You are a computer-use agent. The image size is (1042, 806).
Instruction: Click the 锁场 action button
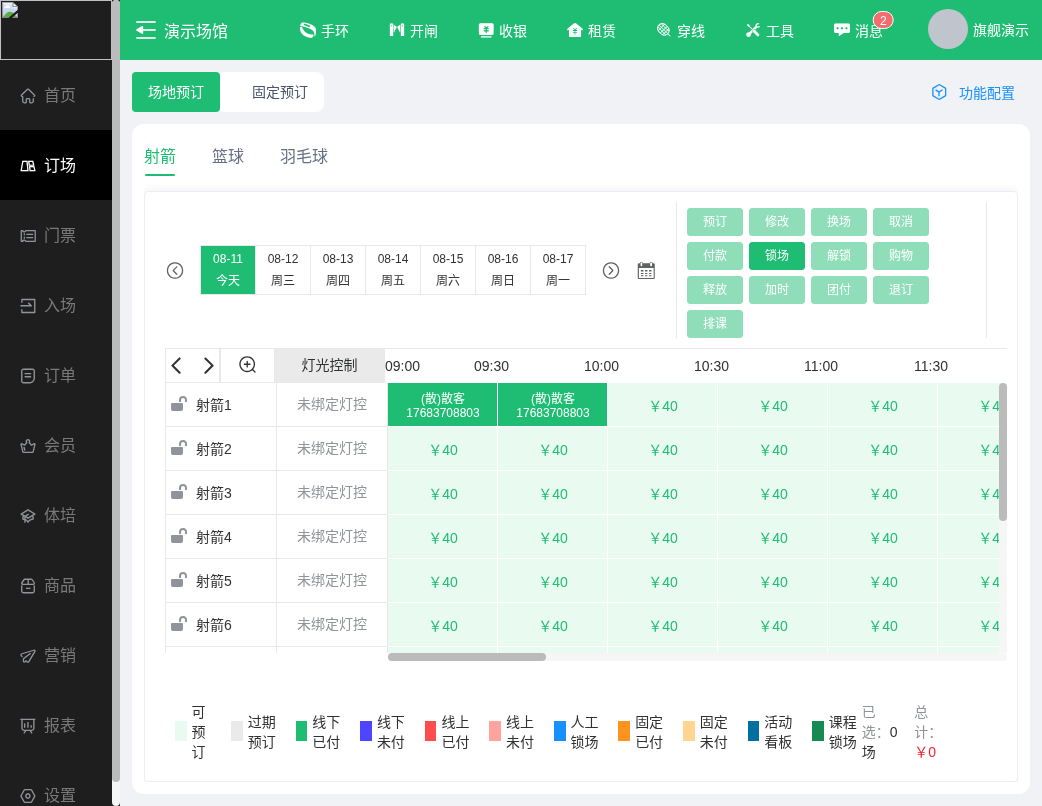(x=776, y=256)
